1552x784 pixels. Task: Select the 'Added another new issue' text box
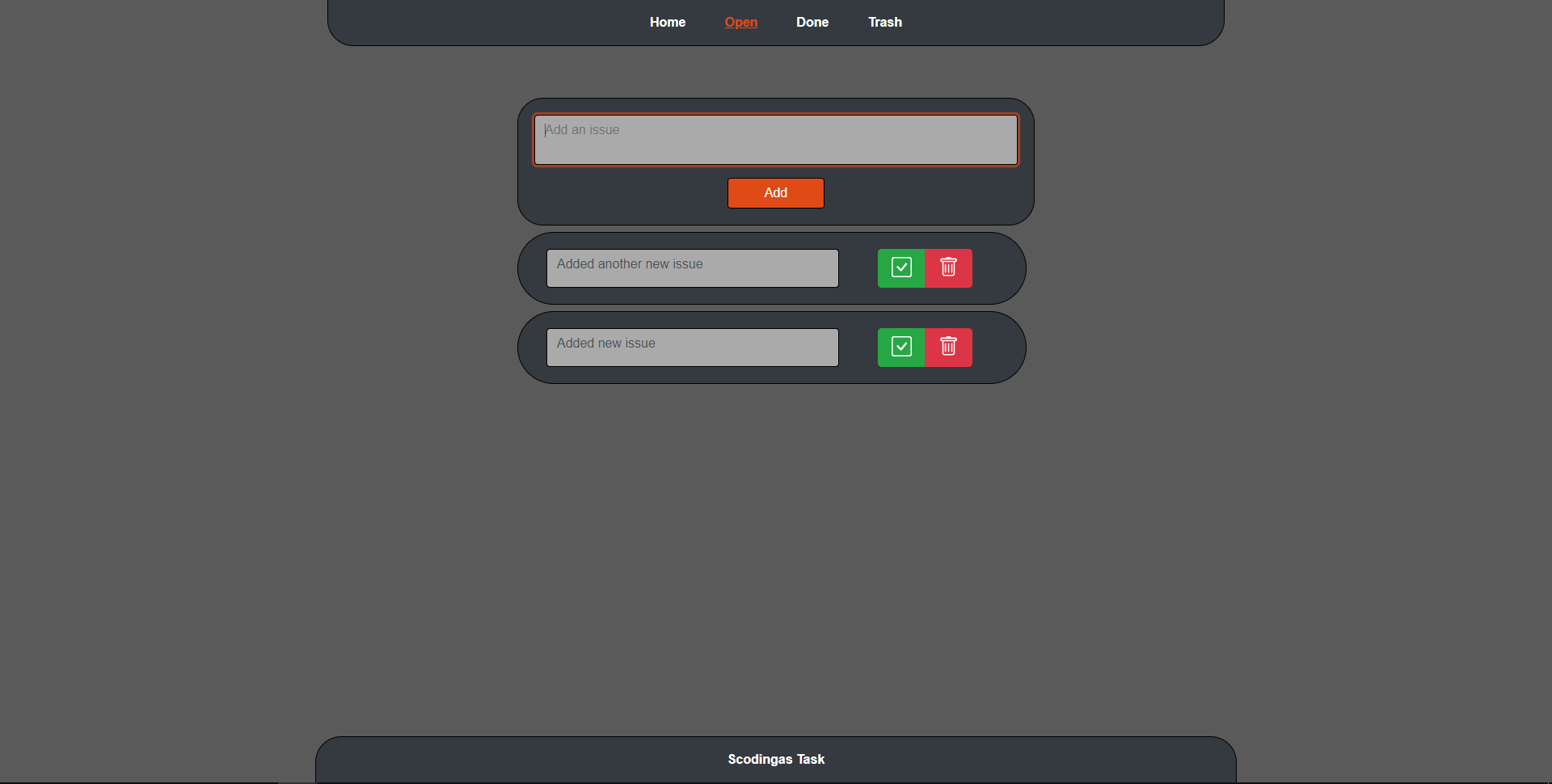[692, 268]
